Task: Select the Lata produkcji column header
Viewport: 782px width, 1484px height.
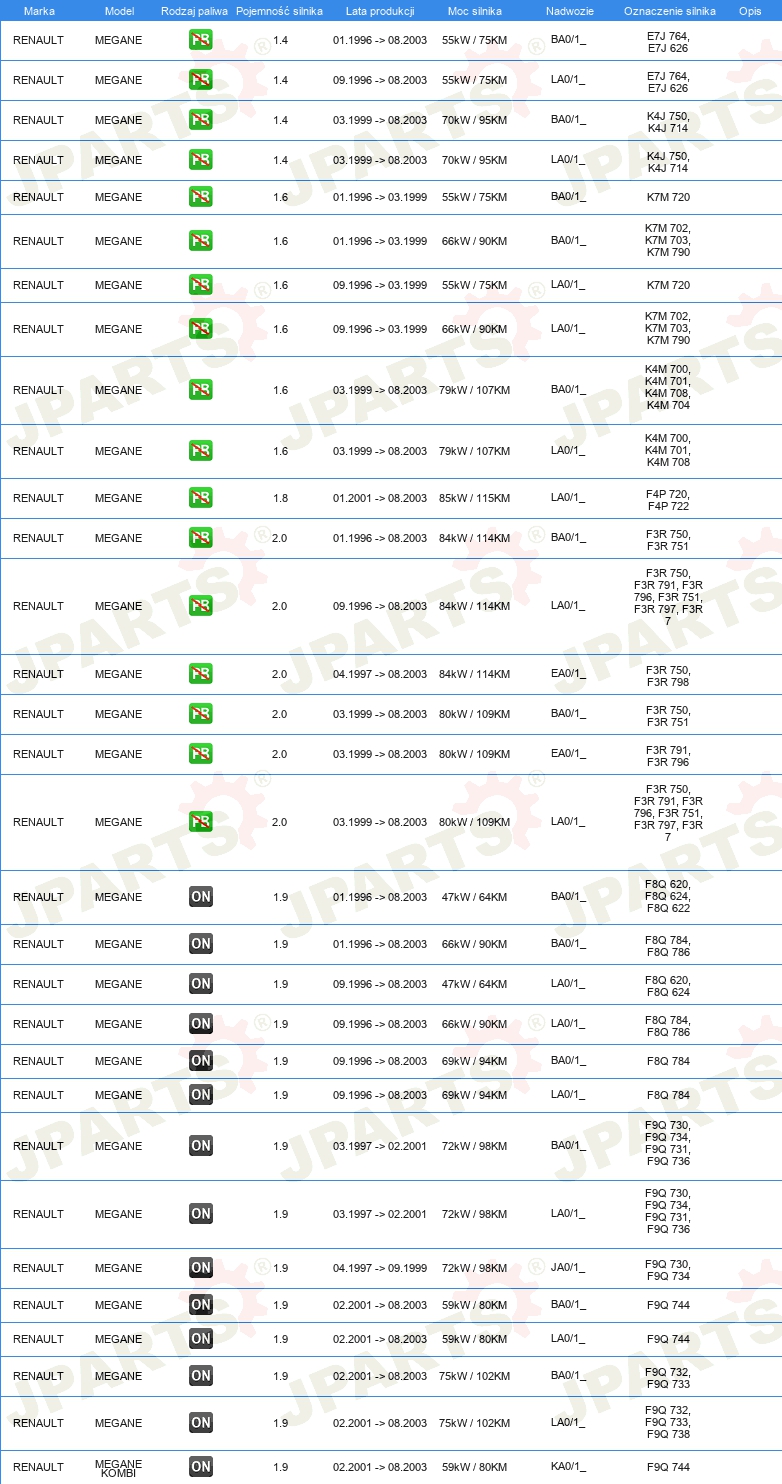Action: pos(380,11)
